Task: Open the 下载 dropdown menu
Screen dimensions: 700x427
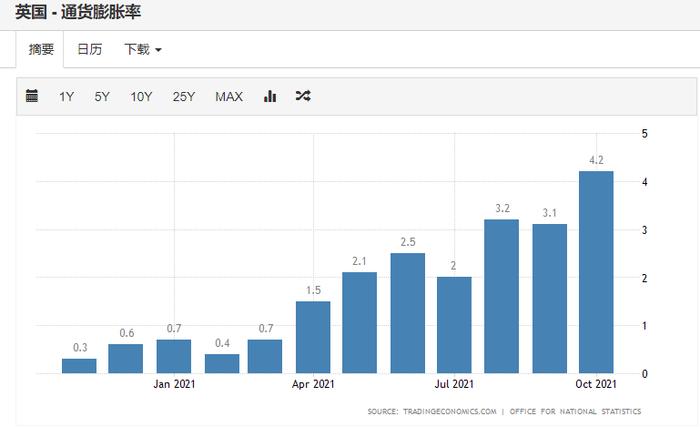Action: tap(142, 49)
